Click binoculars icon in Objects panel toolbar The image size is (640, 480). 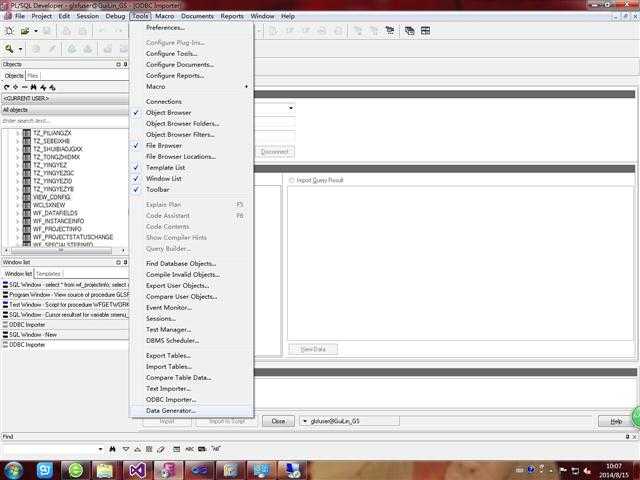33,87
